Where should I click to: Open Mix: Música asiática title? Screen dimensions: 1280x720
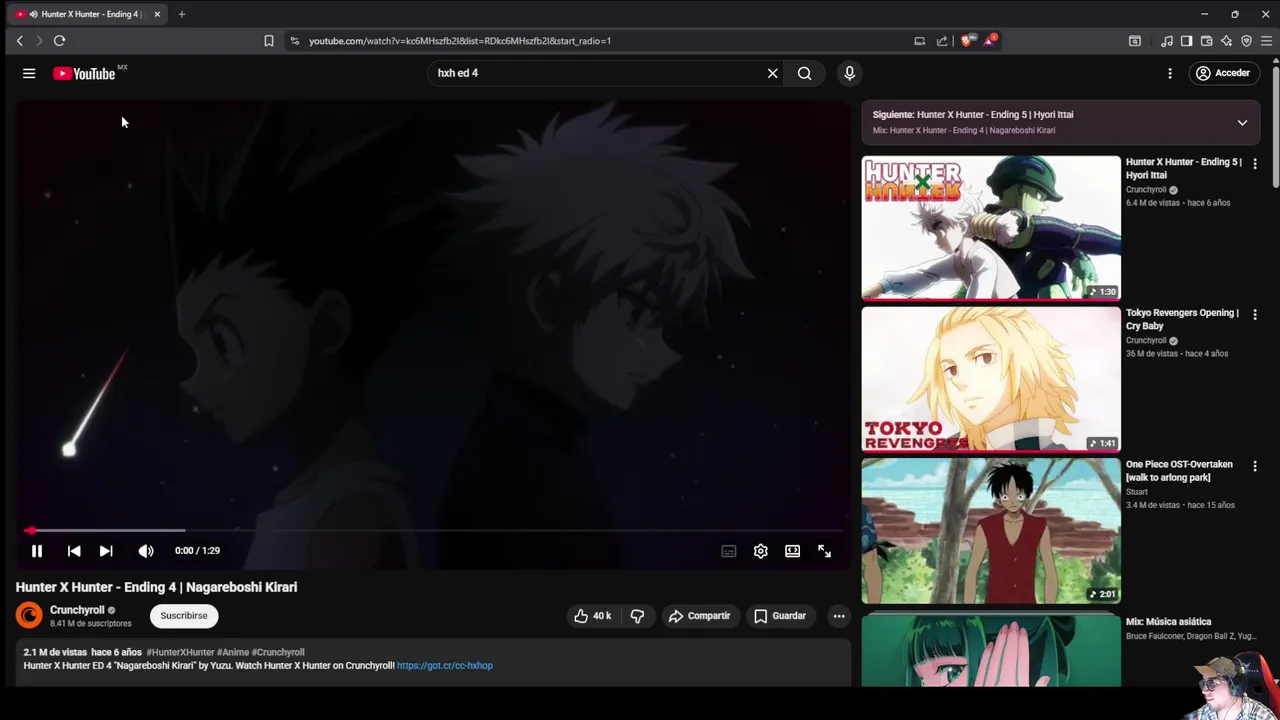click(x=1168, y=622)
